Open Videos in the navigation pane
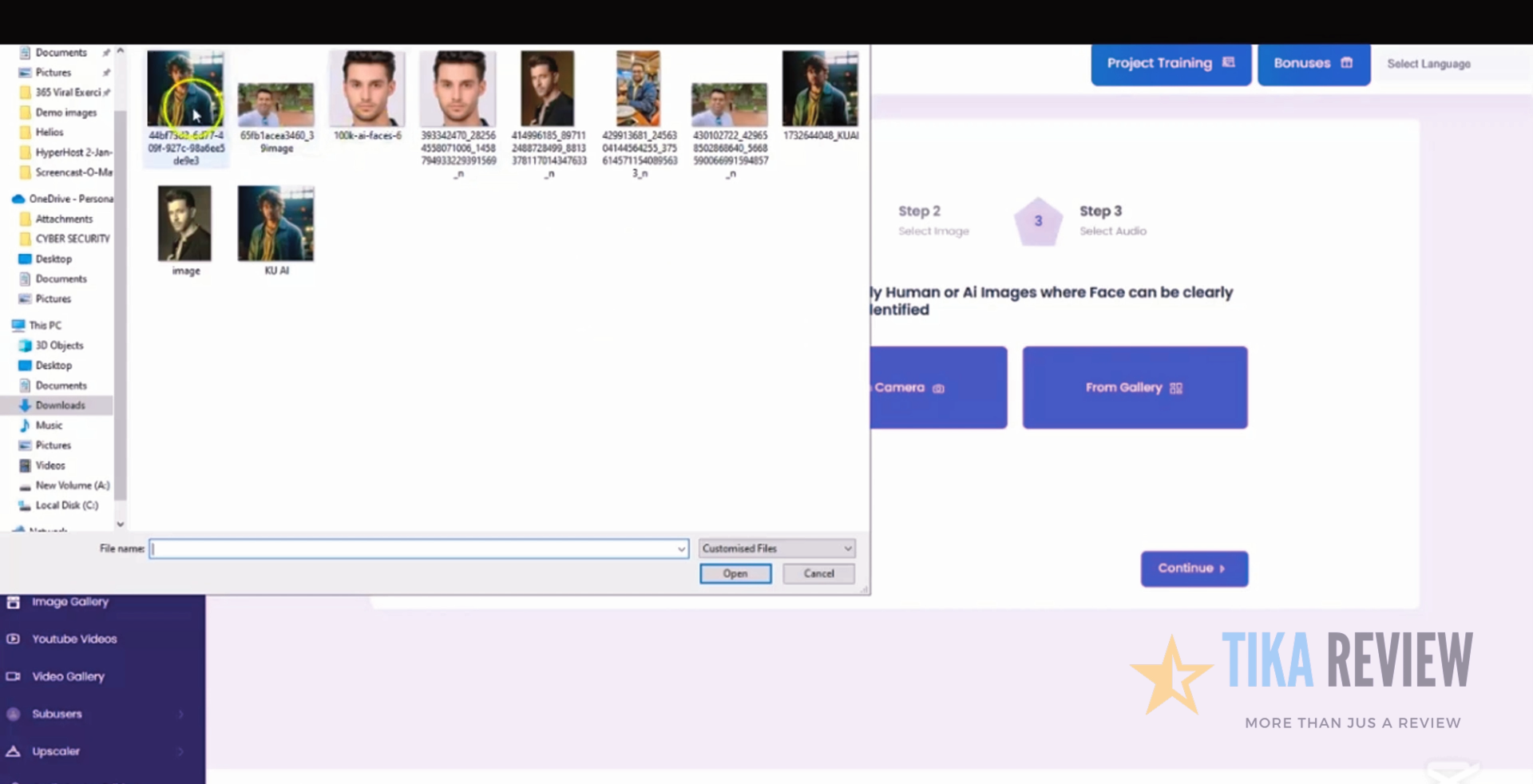1533x784 pixels. pos(50,465)
